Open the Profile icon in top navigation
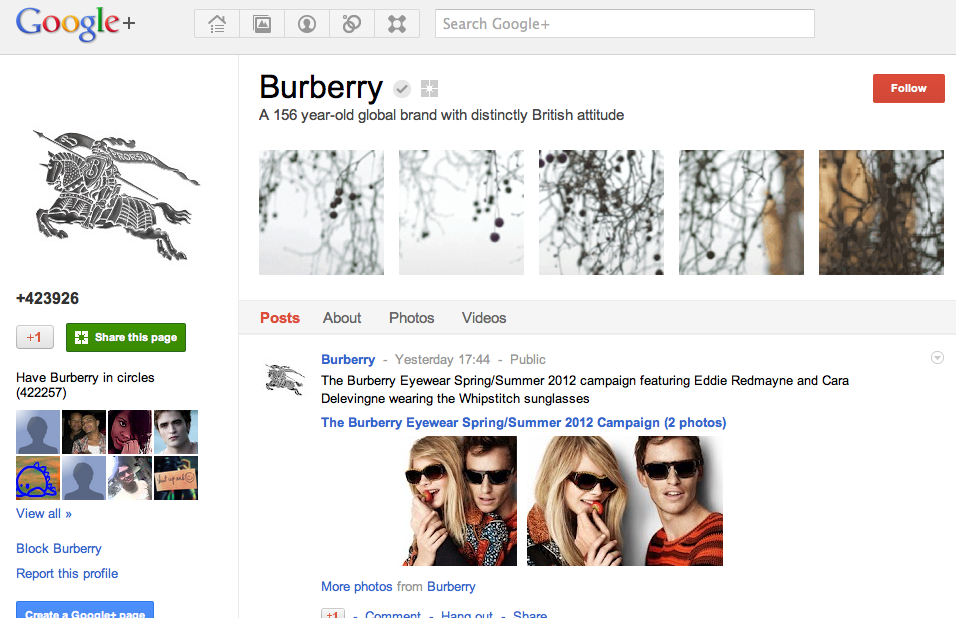This screenshot has height=618, width=956. pyautogui.click(x=307, y=24)
